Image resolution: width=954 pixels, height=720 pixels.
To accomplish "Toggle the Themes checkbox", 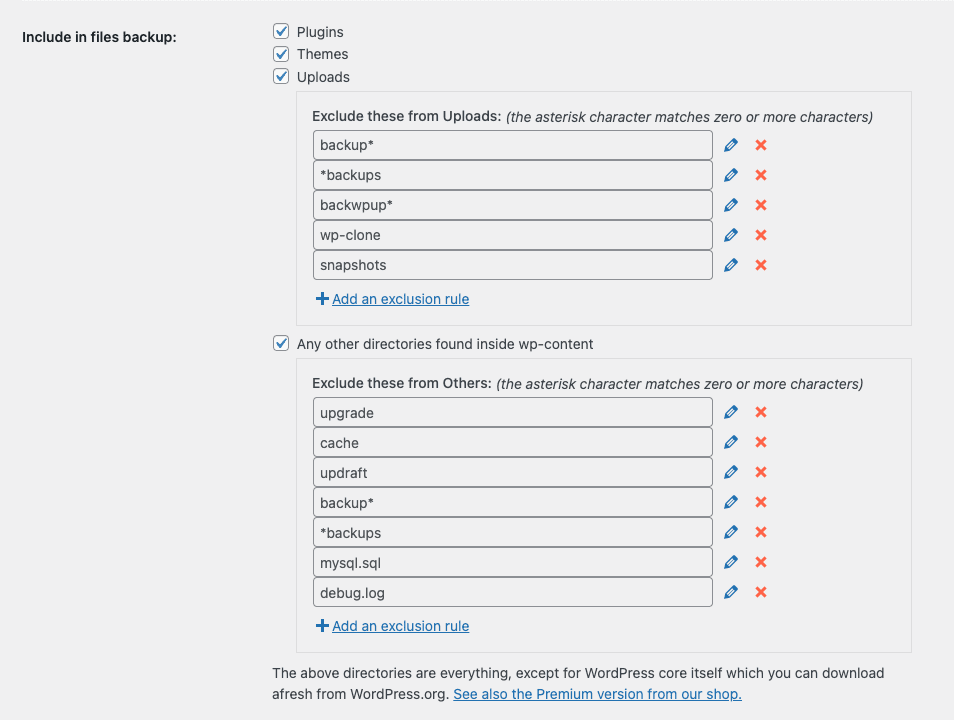I will coord(281,54).
